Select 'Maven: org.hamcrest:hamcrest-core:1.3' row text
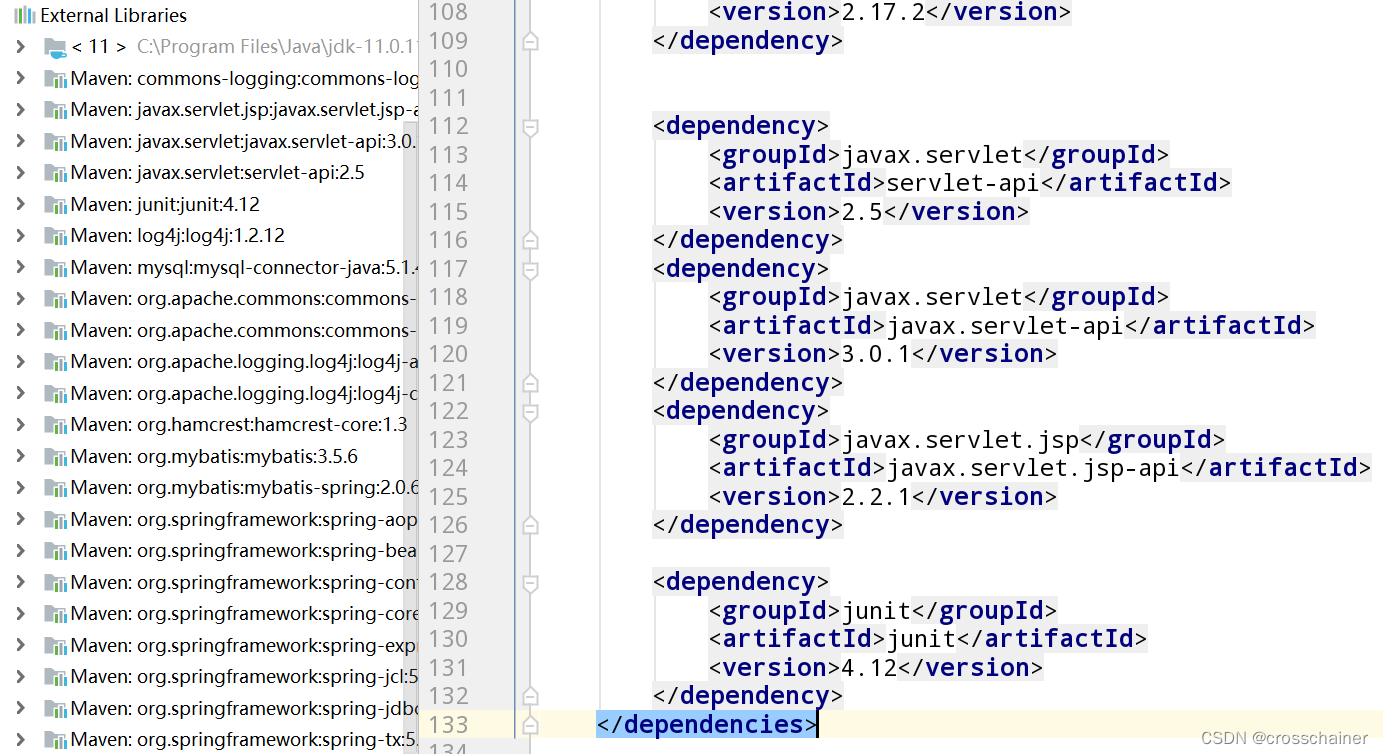This screenshot has width=1383, height=754. click(x=239, y=425)
